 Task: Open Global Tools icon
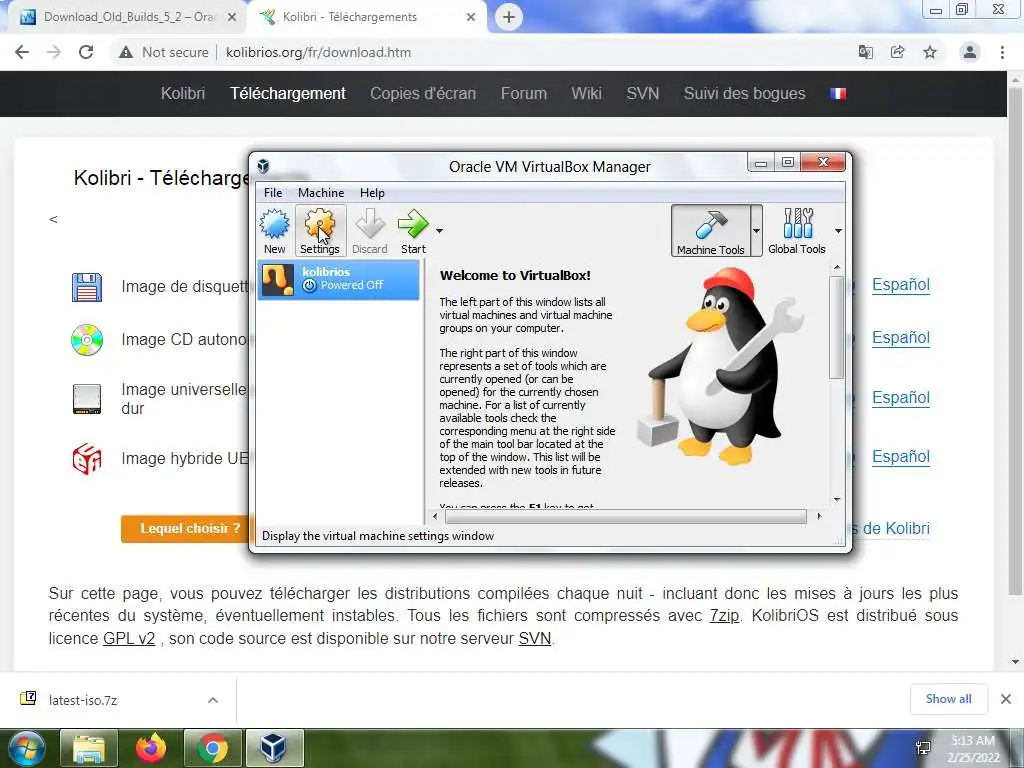click(797, 224)
